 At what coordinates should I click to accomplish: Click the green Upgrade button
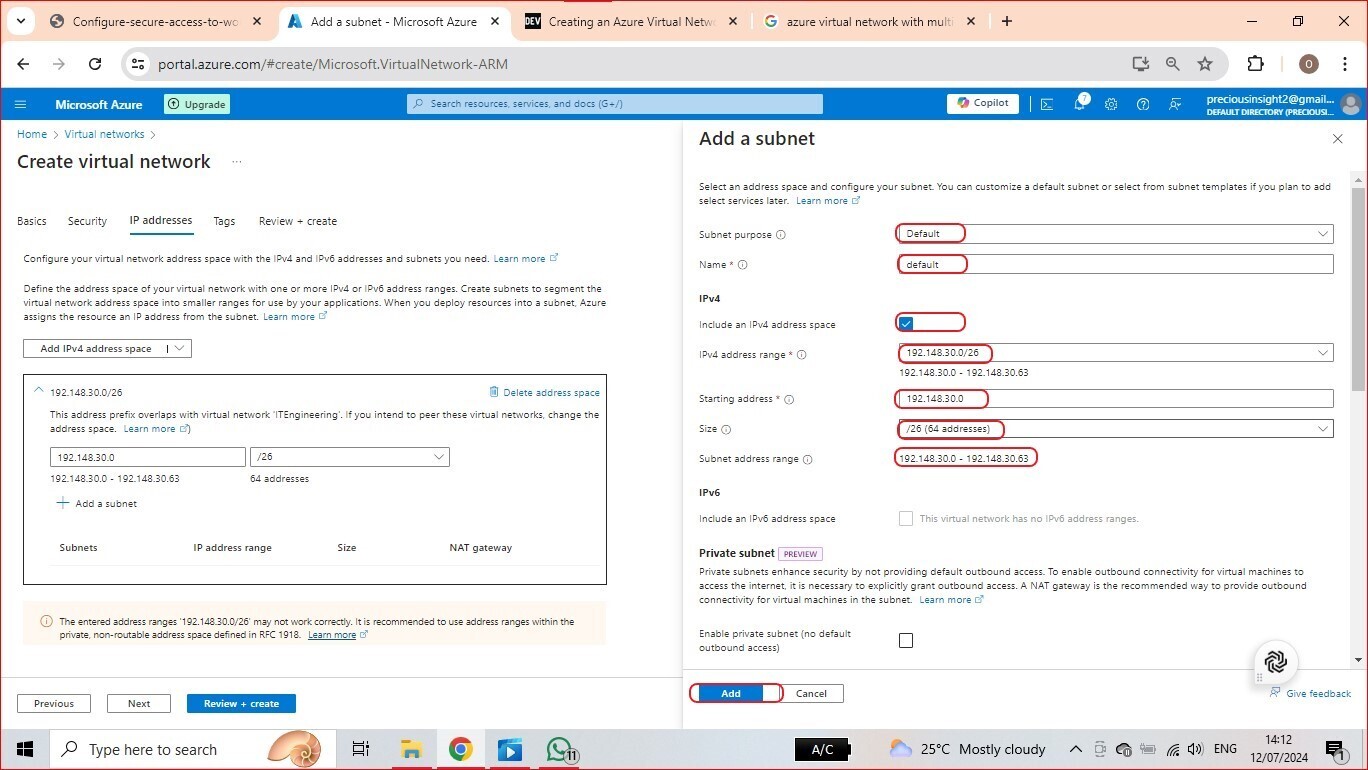(x=197, y=104)
